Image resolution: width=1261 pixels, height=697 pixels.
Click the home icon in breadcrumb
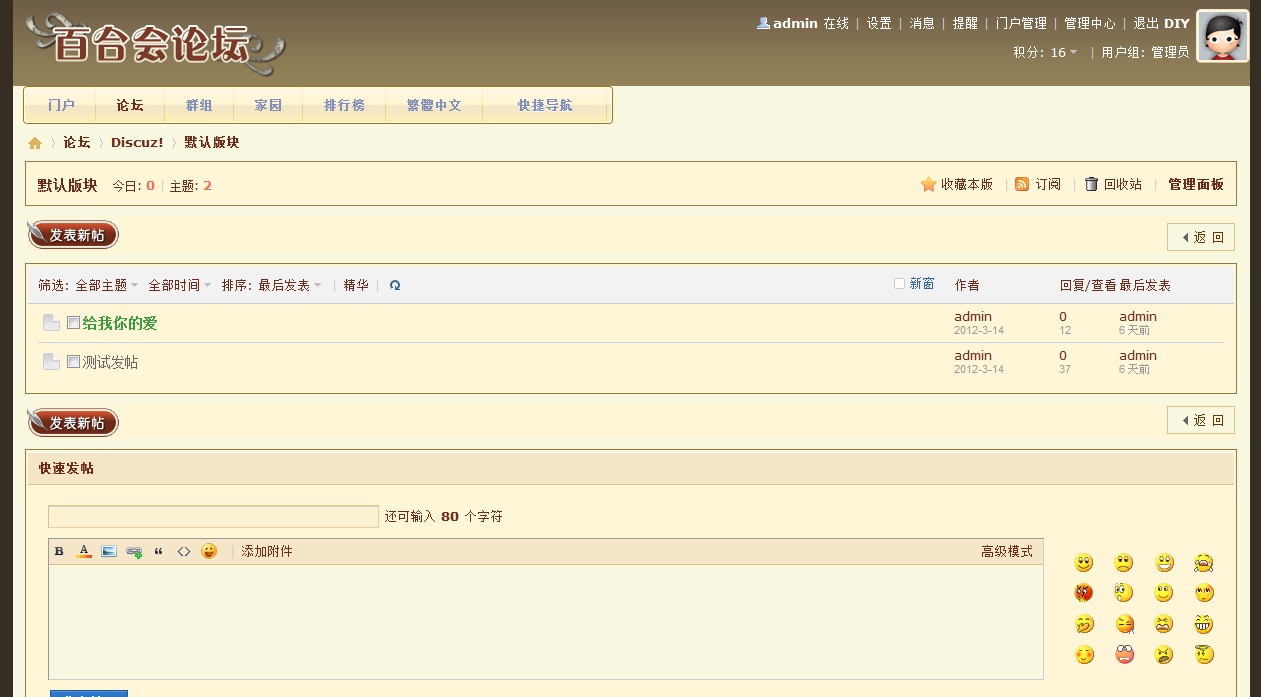35,143
